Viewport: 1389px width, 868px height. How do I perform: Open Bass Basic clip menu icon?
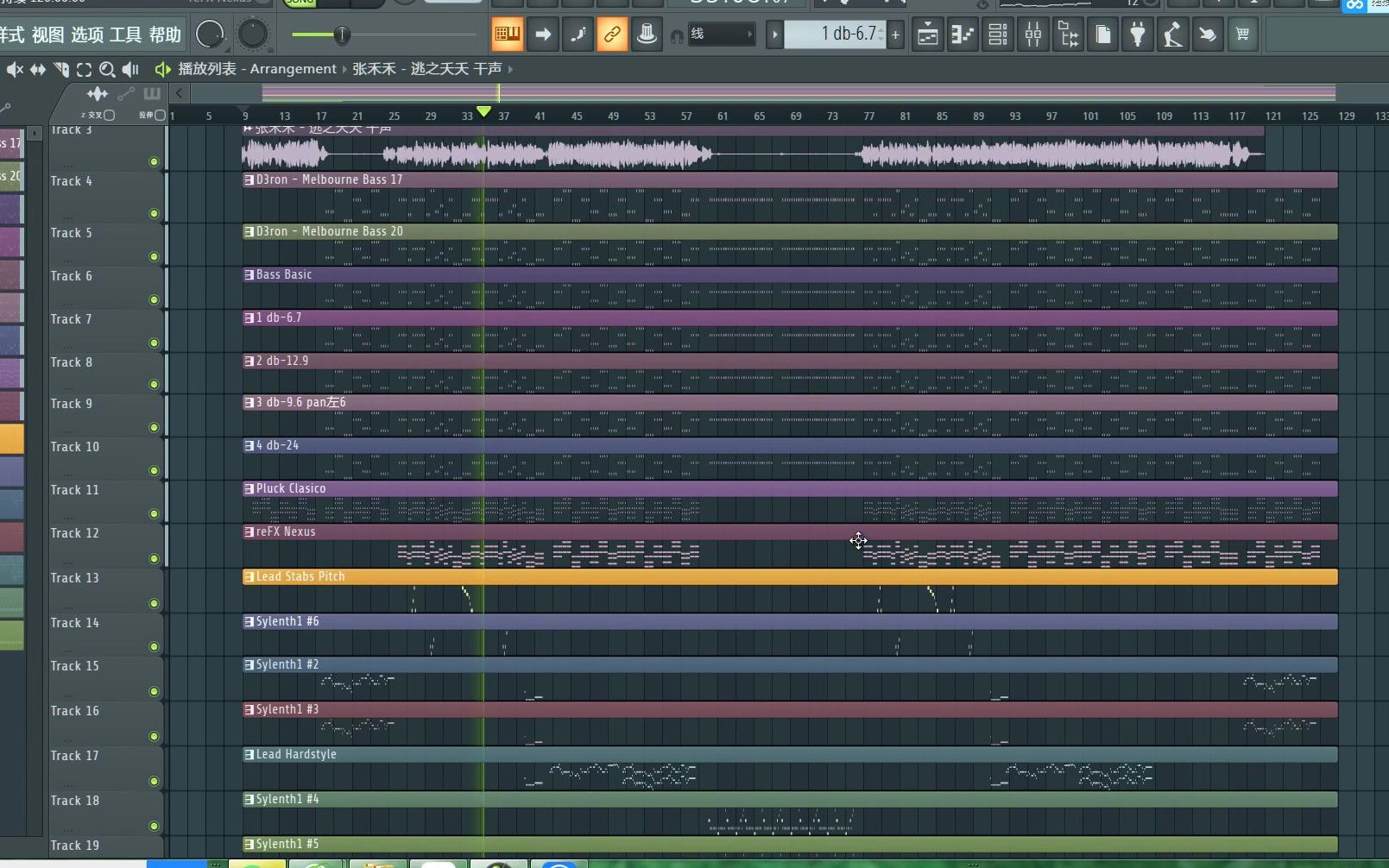tap(249, 275)
